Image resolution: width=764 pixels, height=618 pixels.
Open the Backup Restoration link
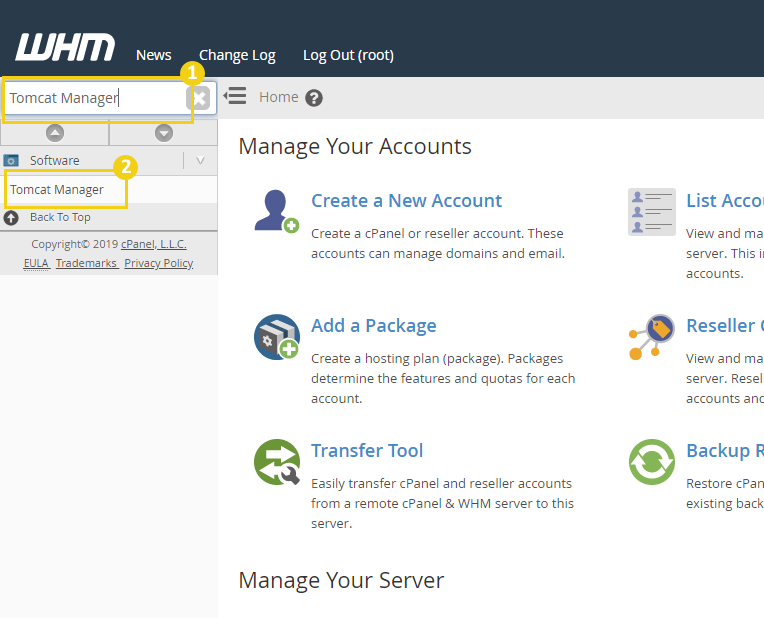[x=725, y=451]
